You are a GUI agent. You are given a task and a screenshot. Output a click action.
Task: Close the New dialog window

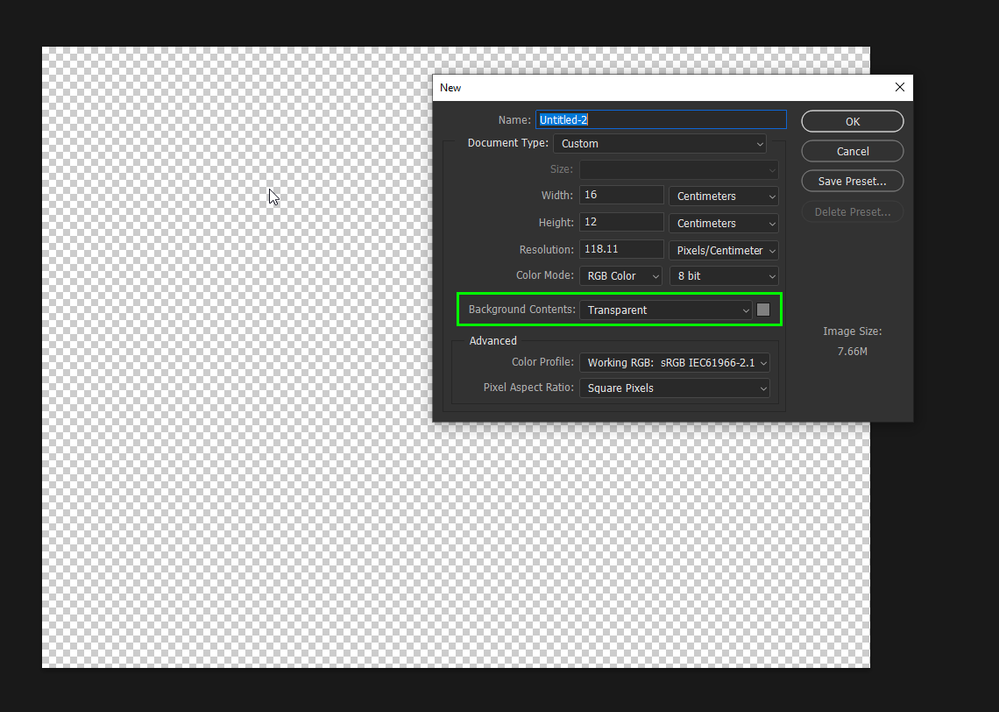coord(899,87)
